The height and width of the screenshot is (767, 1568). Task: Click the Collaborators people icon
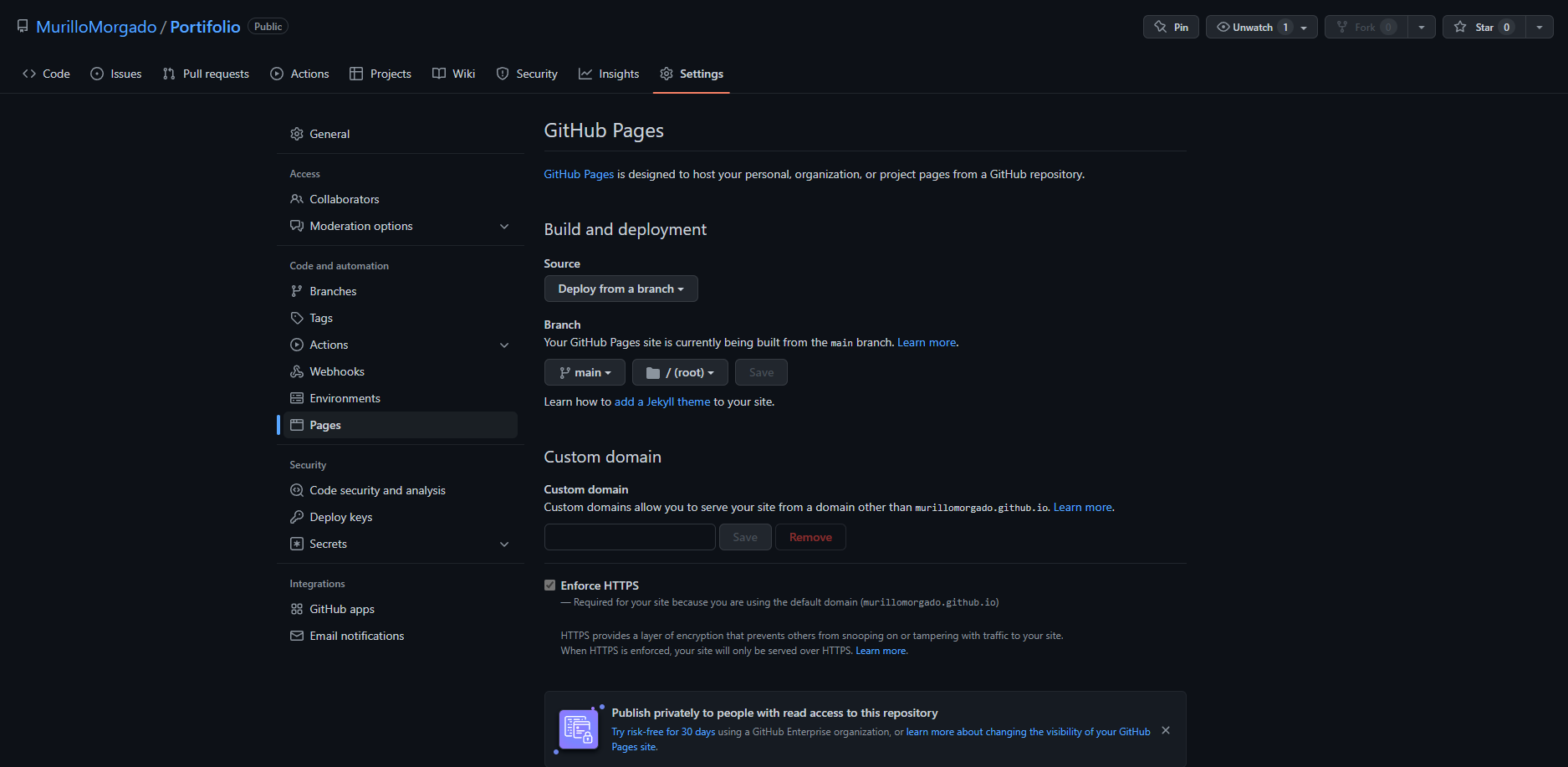[297, 199]
